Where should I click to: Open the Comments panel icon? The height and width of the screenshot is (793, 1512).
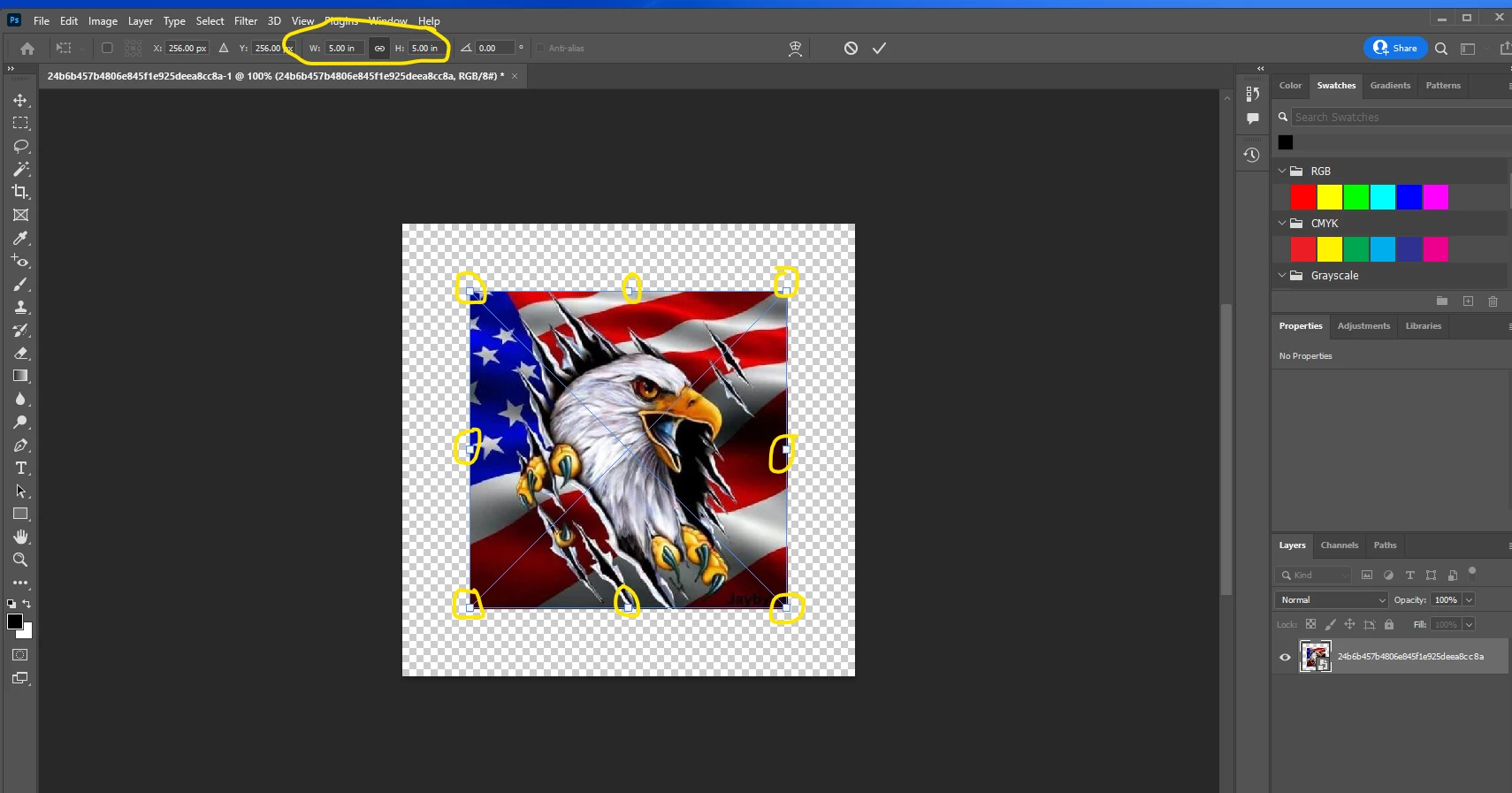tap(1252, 118)
